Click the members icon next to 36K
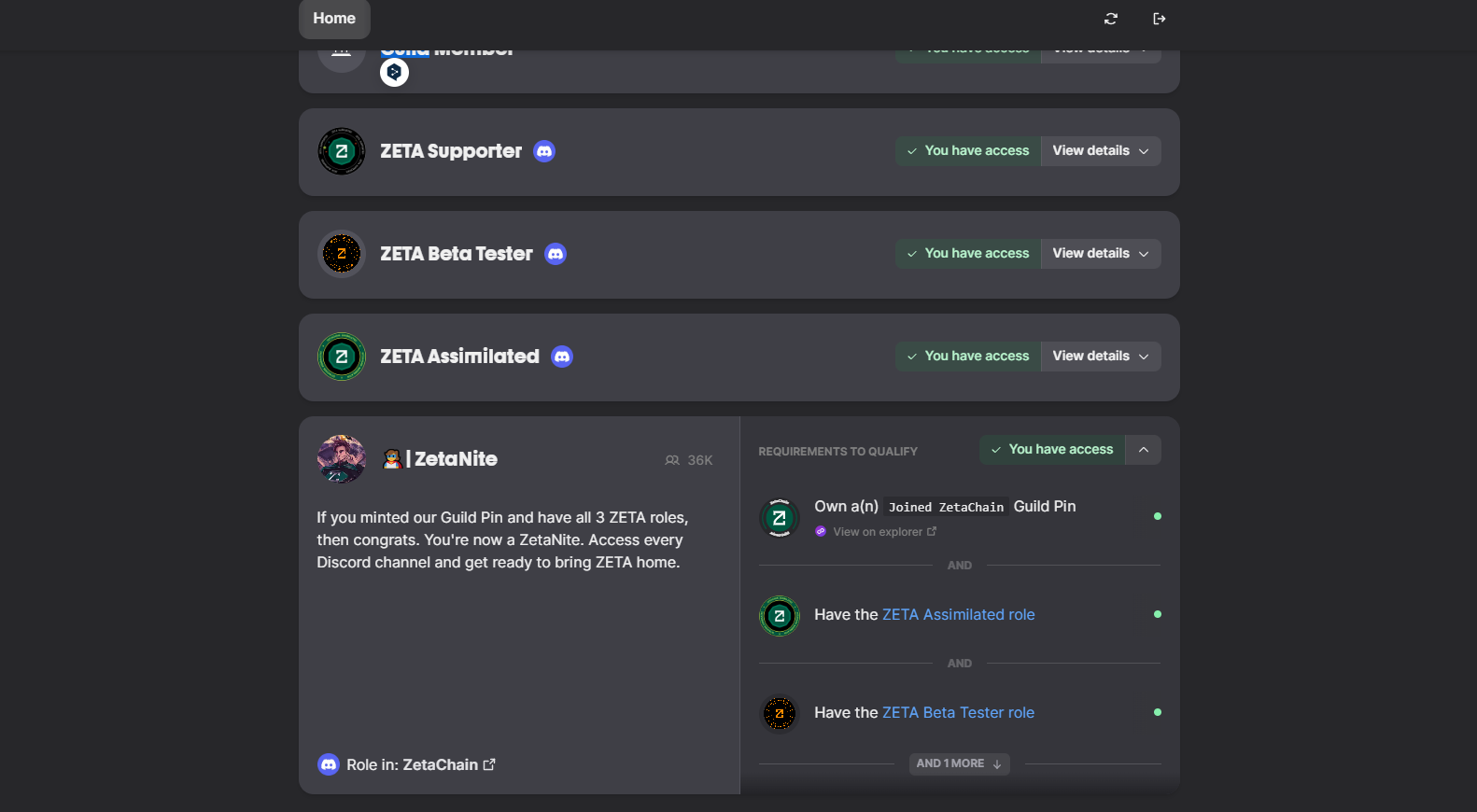The image size is (1477, 812). [672, 460]
